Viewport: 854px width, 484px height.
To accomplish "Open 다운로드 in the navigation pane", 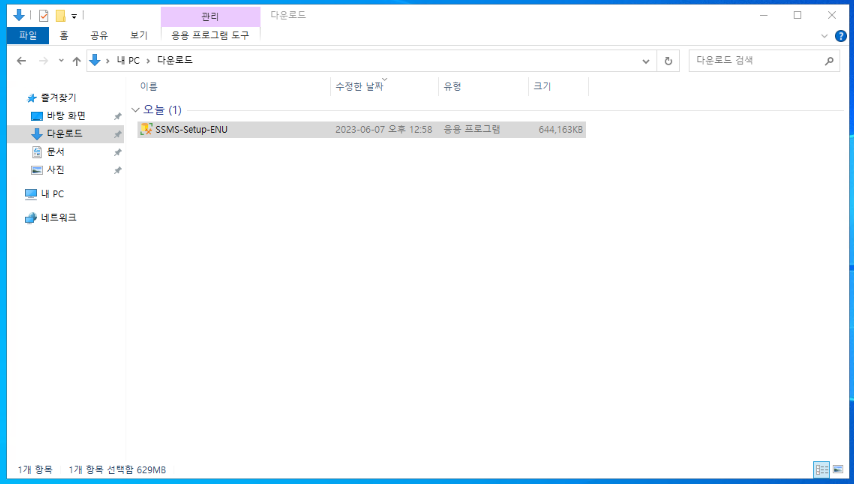I will (64, 134).
